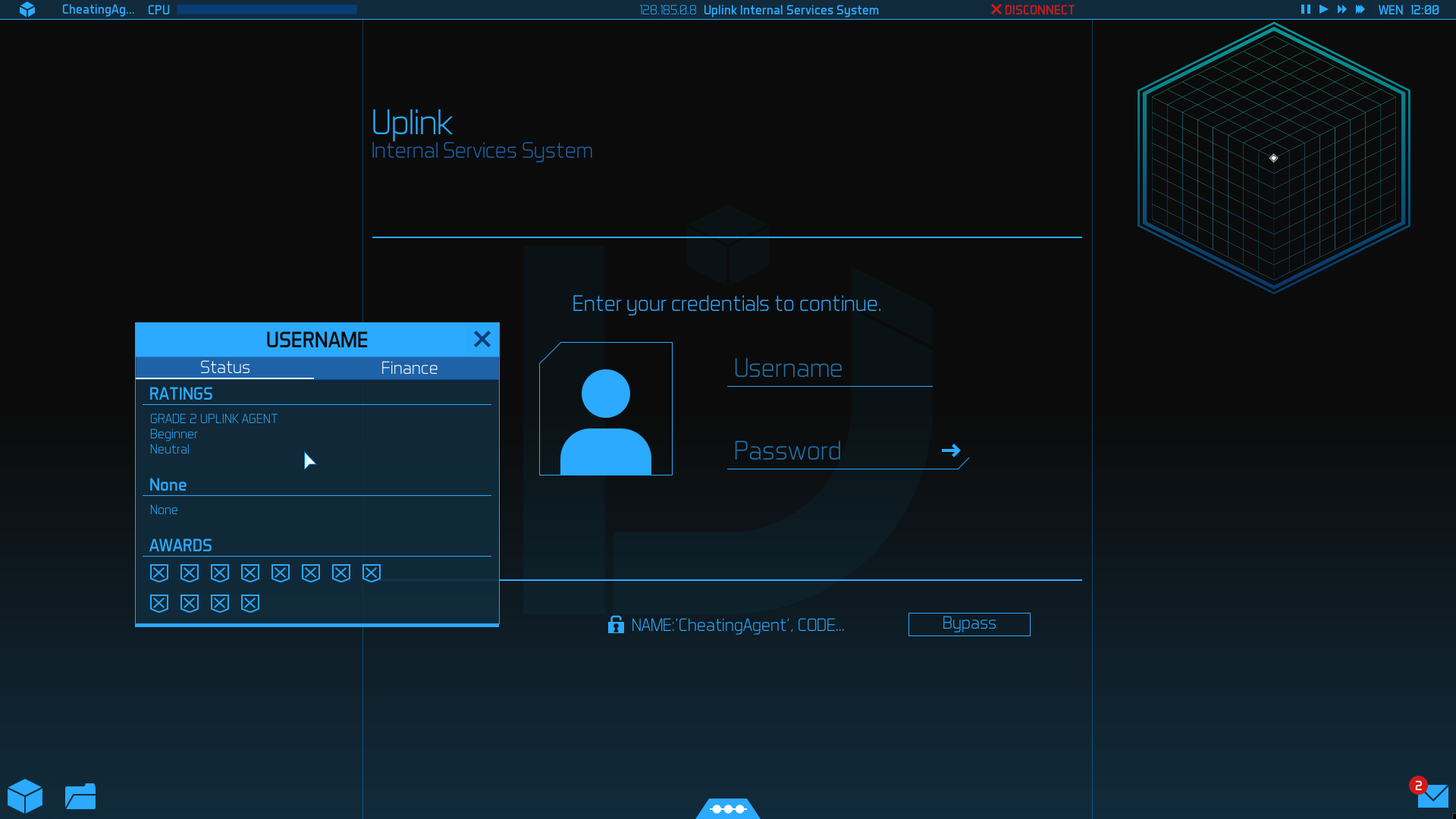This screenshot has height=819, width=1456.
Task: Open the Uplink cube menu bottom-left
Action: (x=25, y=796)
